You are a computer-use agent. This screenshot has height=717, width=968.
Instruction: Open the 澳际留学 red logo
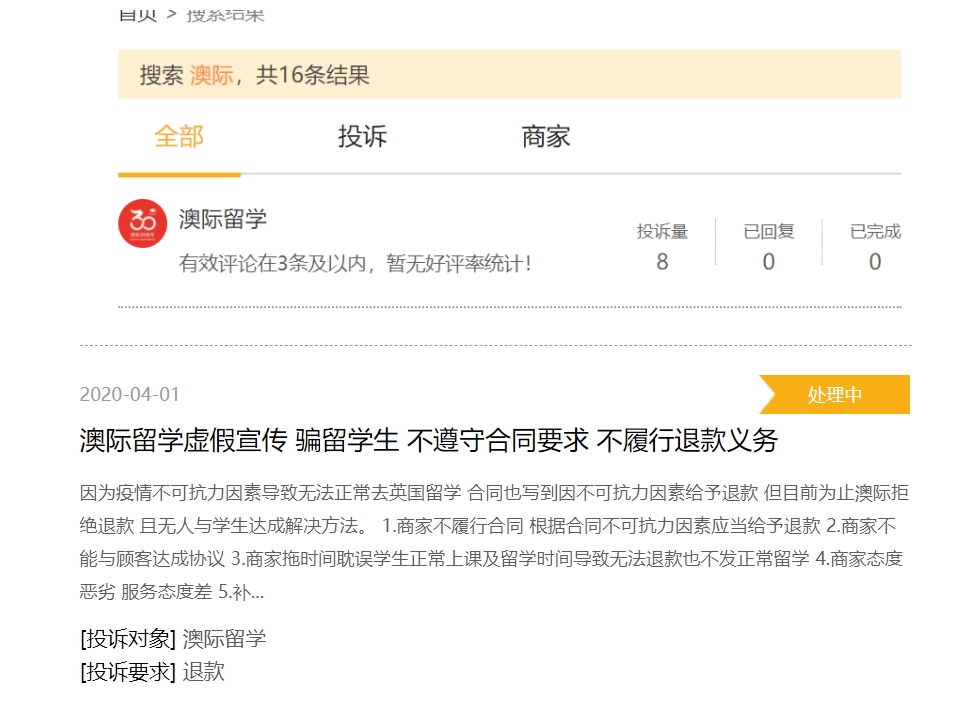pyautogui.click(x=143, y=223)
